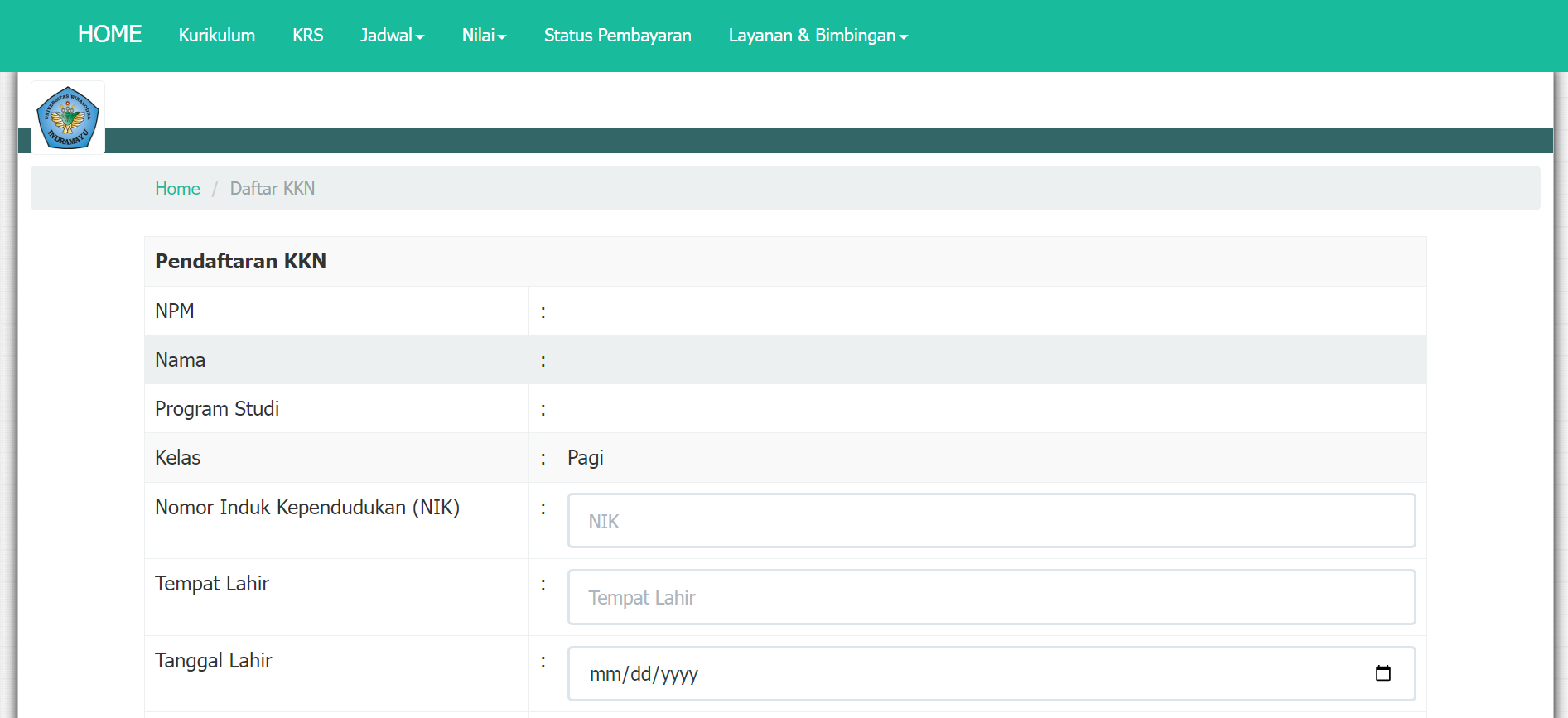
Task: Open the Nilai dropdown menu
Action: (484, 36)
